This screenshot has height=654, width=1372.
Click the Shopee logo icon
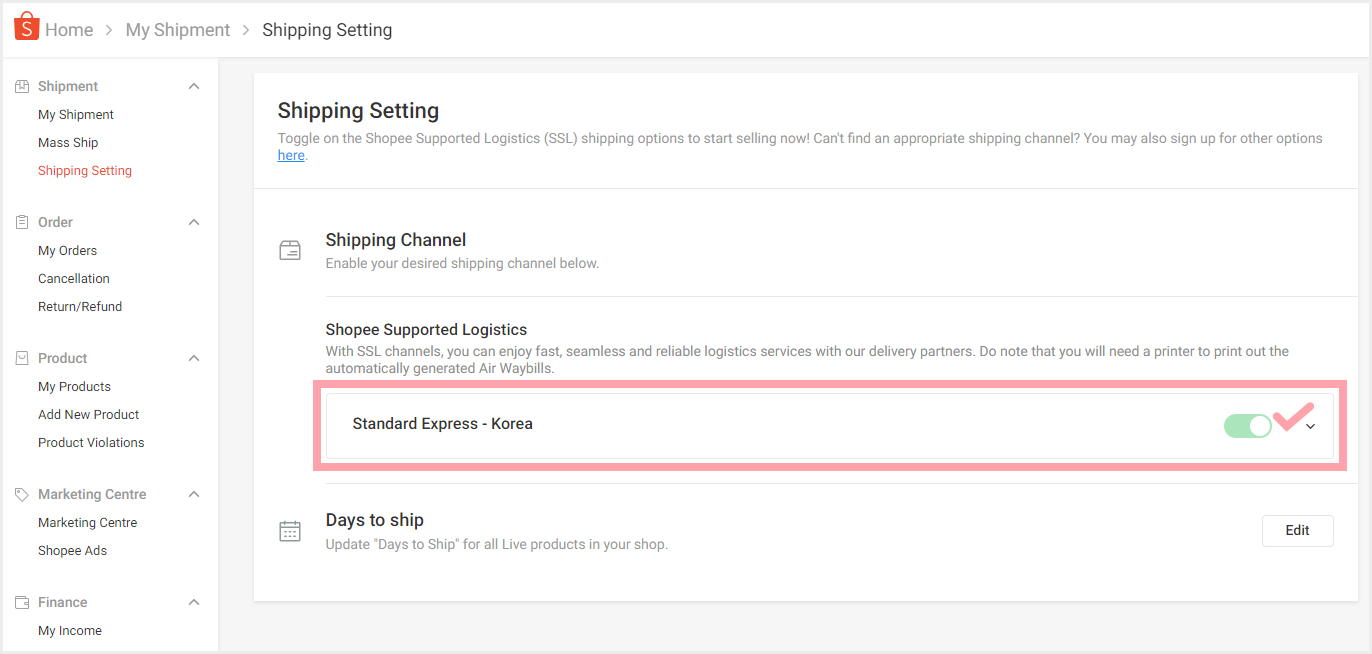26,27
